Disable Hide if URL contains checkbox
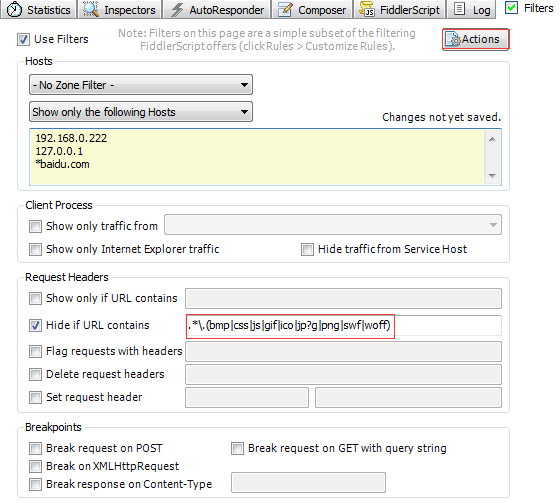Image resolution: width=560 pixels, height=503 pixels. coord(35,325)
